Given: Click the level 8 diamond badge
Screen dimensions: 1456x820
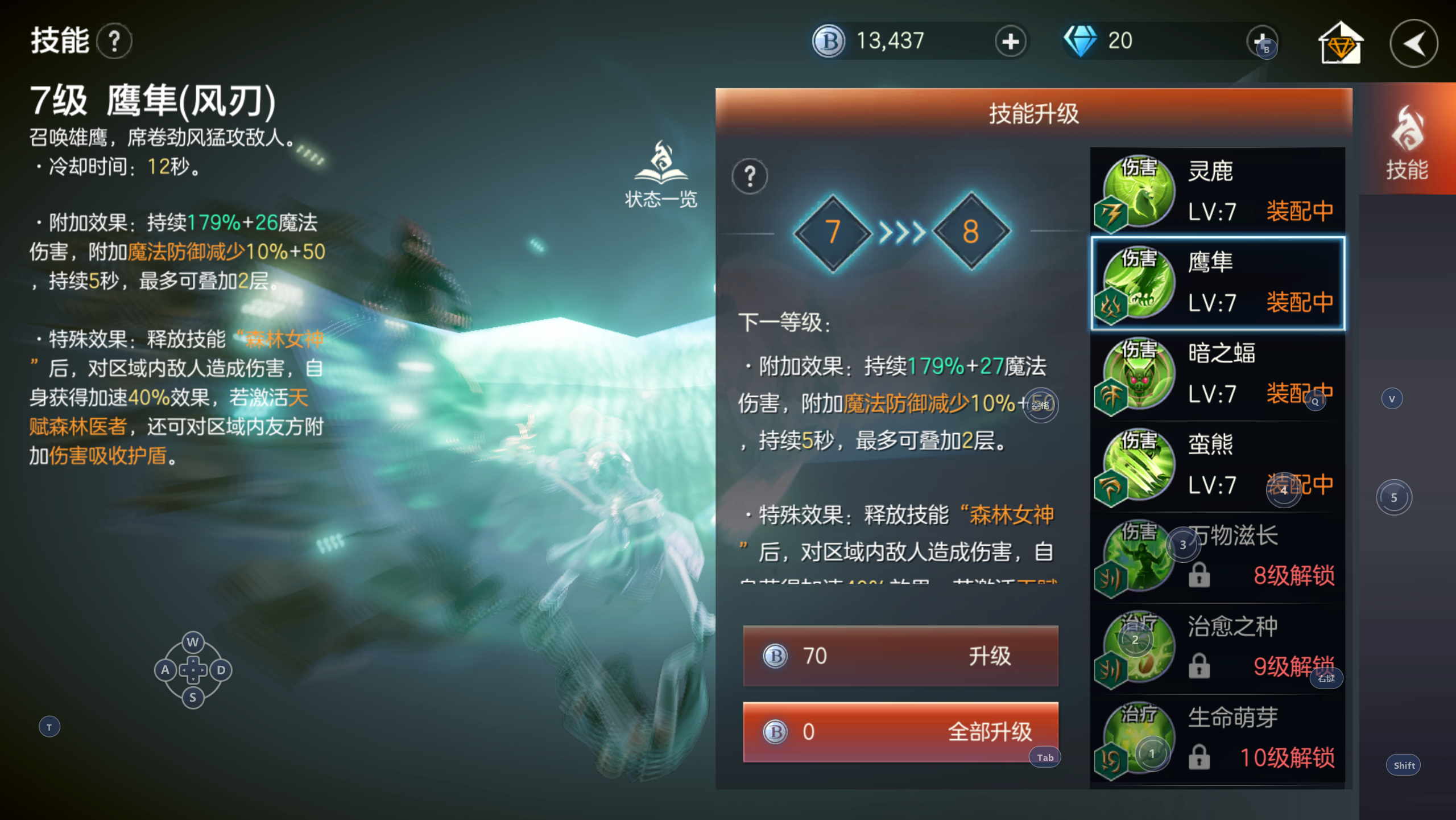Looking at the screenshot, I should [x=971, y=231].
